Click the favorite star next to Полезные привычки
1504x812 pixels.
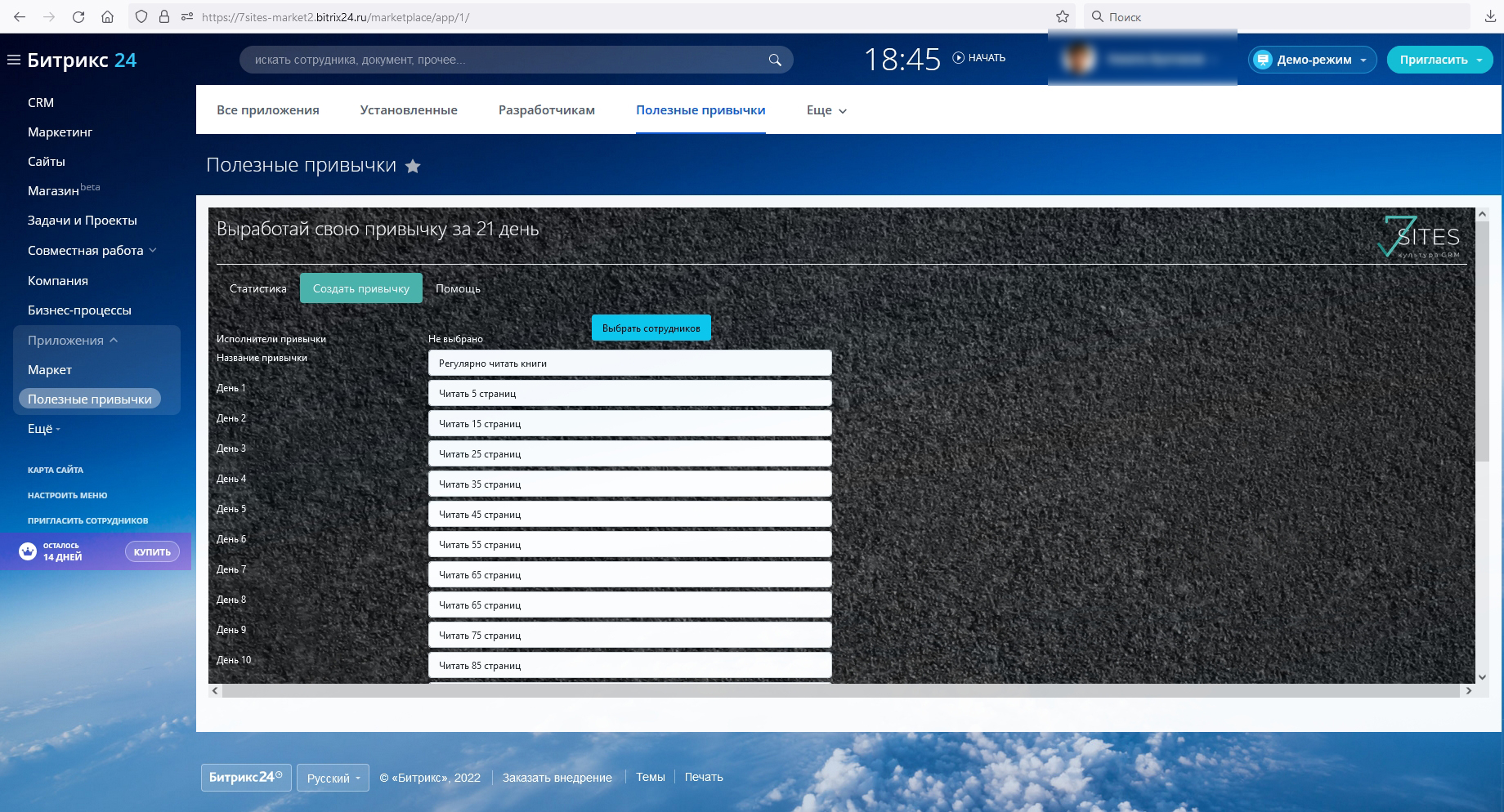point(414,167)
